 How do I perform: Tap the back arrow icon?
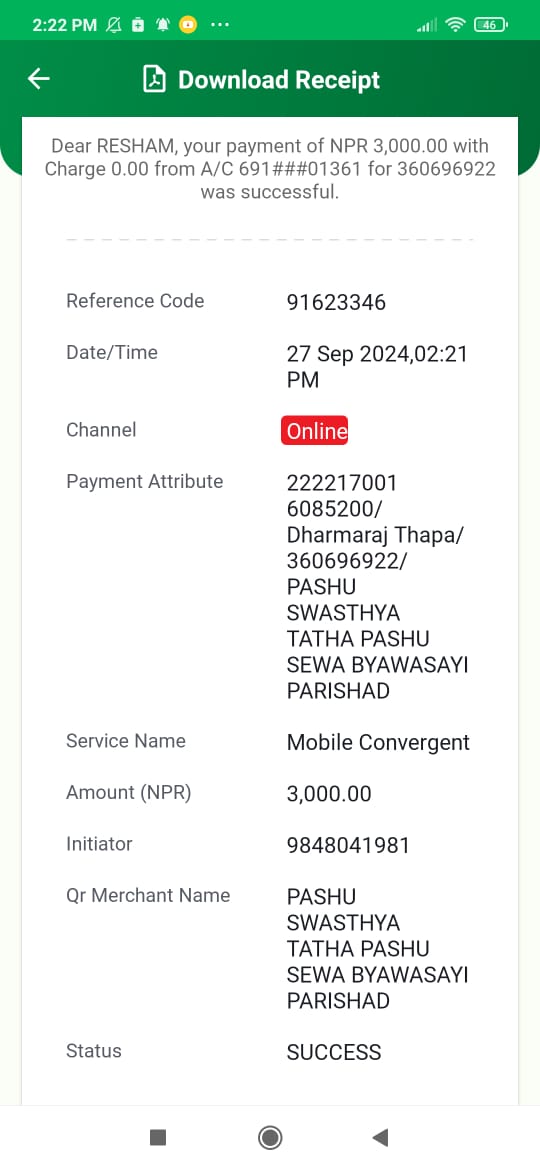(38, 79)
